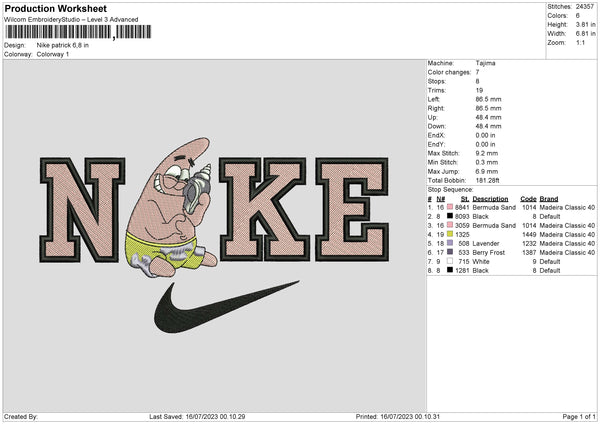Viewport: 600px width, 424px height.
Task: Select "Bermuda Sand" description in row 1
Action: [494, 207]
